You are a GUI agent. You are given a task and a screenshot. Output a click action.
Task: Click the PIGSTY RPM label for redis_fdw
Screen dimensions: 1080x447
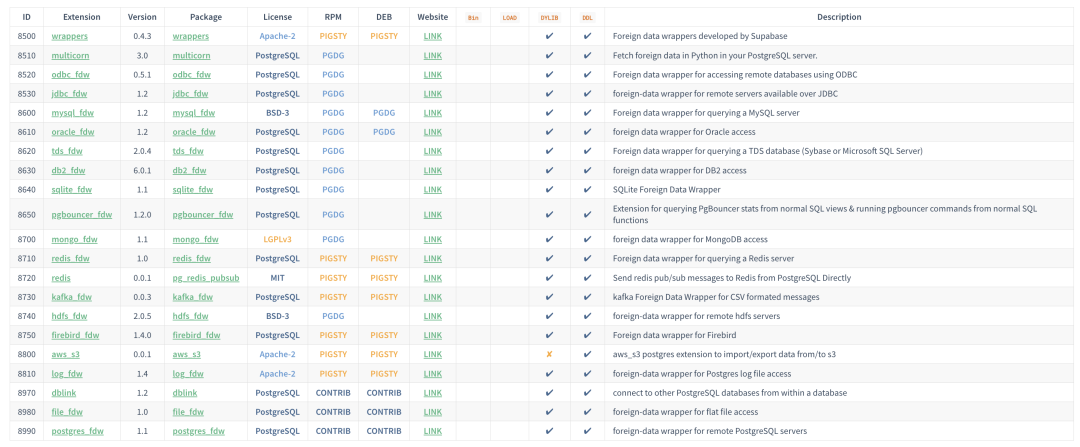coord(333,258)
